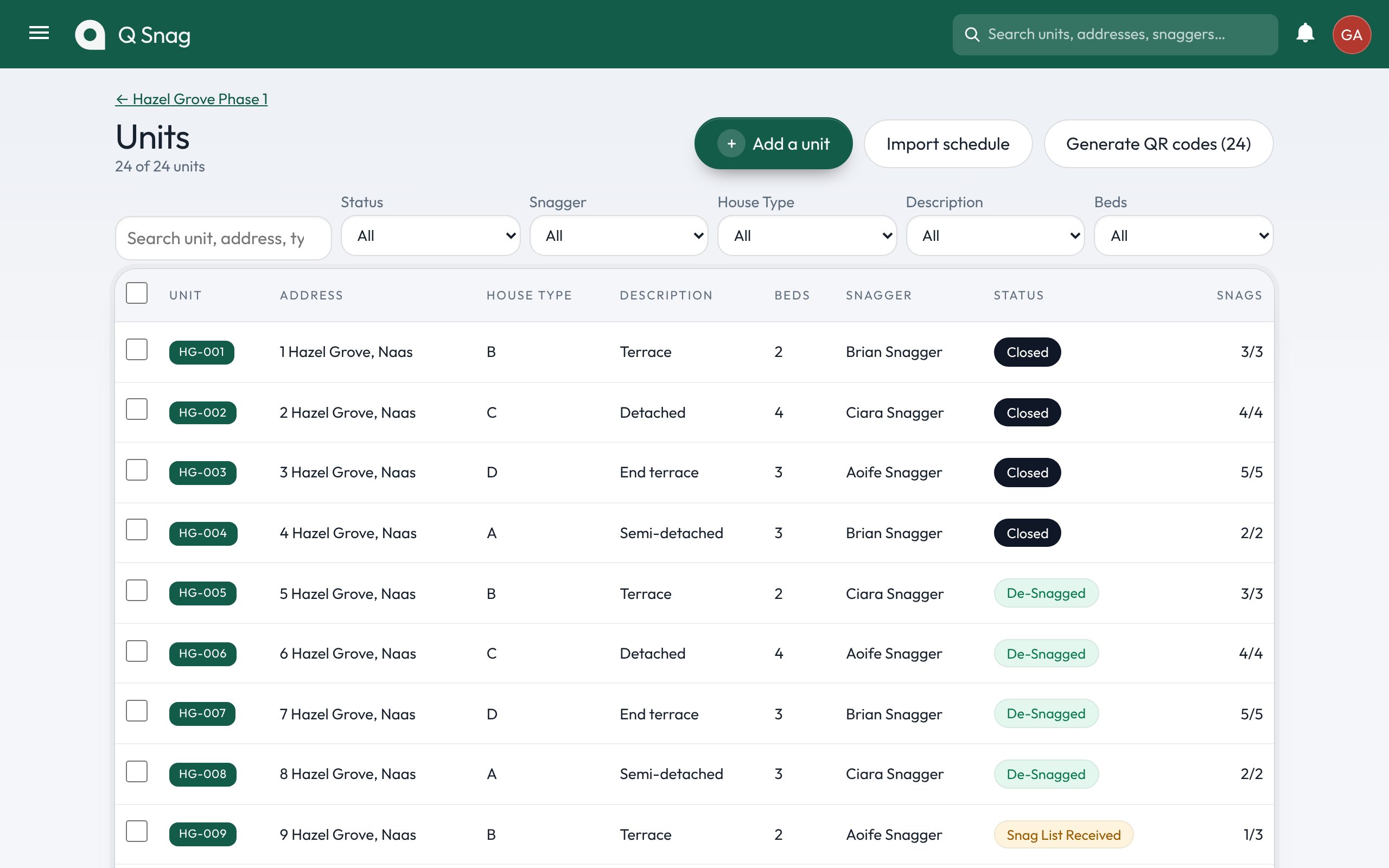Tick the checkbox for unit HG-003
Screen dimensions: 1389x868
pos(137,470)
